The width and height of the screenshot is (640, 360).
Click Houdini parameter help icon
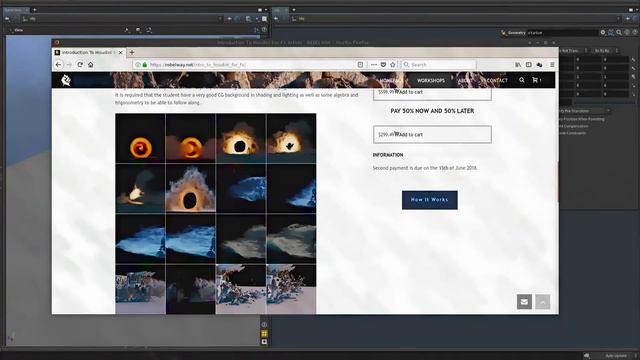point(635,32)
